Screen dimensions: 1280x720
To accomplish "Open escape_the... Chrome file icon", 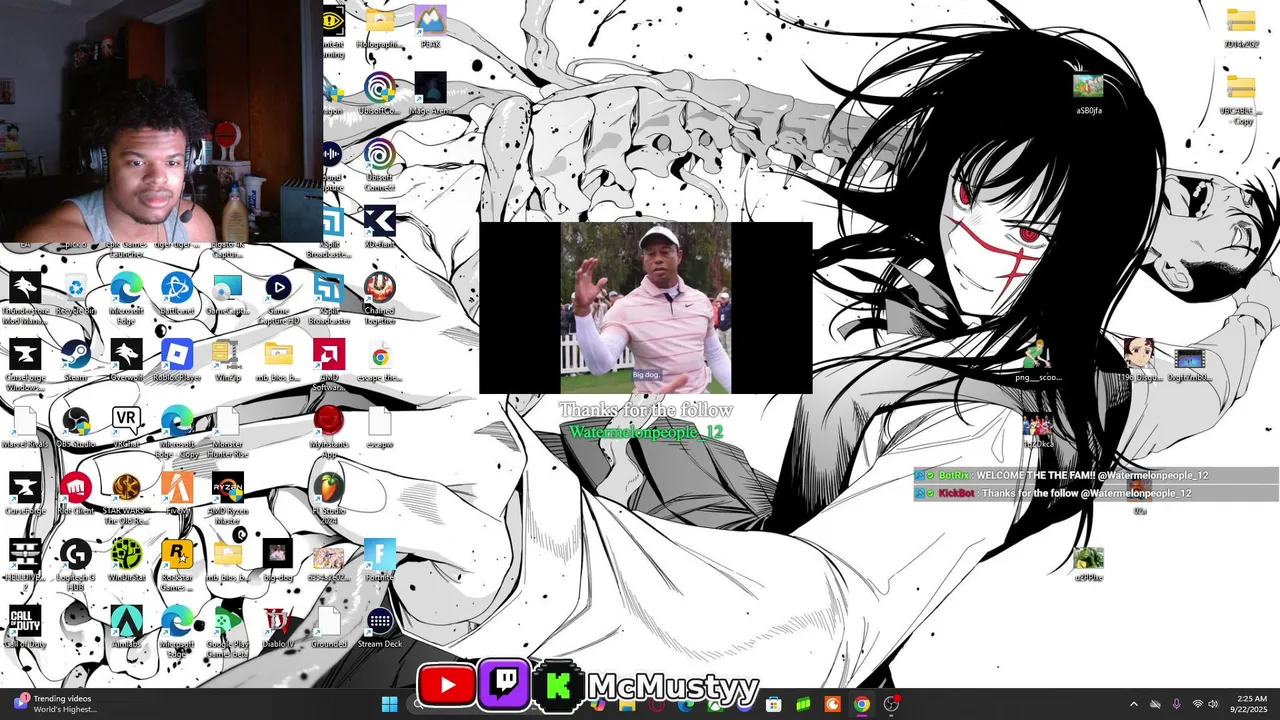I will point(379,361).
